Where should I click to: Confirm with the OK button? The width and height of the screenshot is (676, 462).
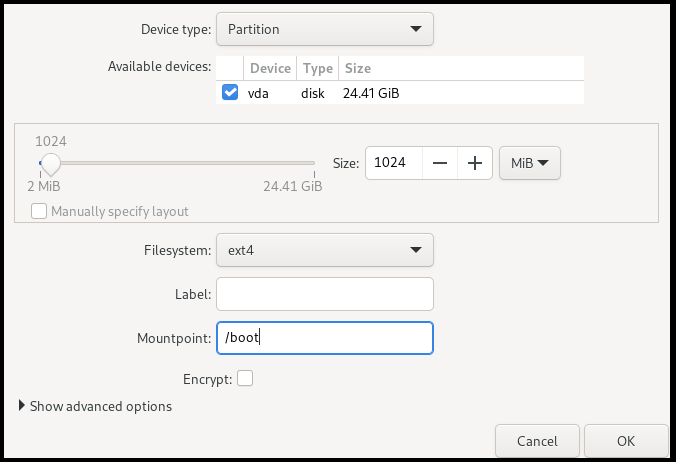point(626,441)
